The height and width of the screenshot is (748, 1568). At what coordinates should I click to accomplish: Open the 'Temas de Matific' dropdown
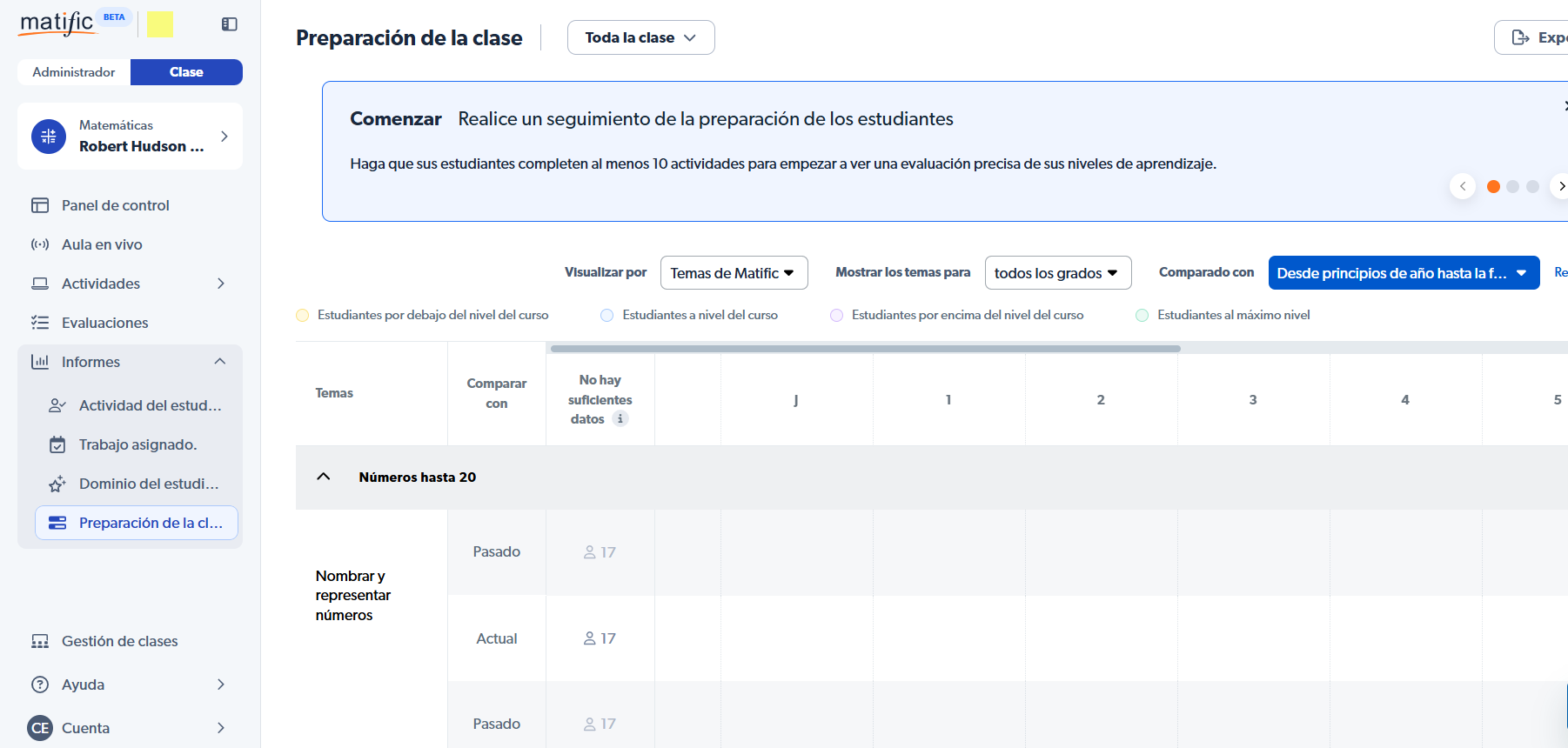click(734, 273)
